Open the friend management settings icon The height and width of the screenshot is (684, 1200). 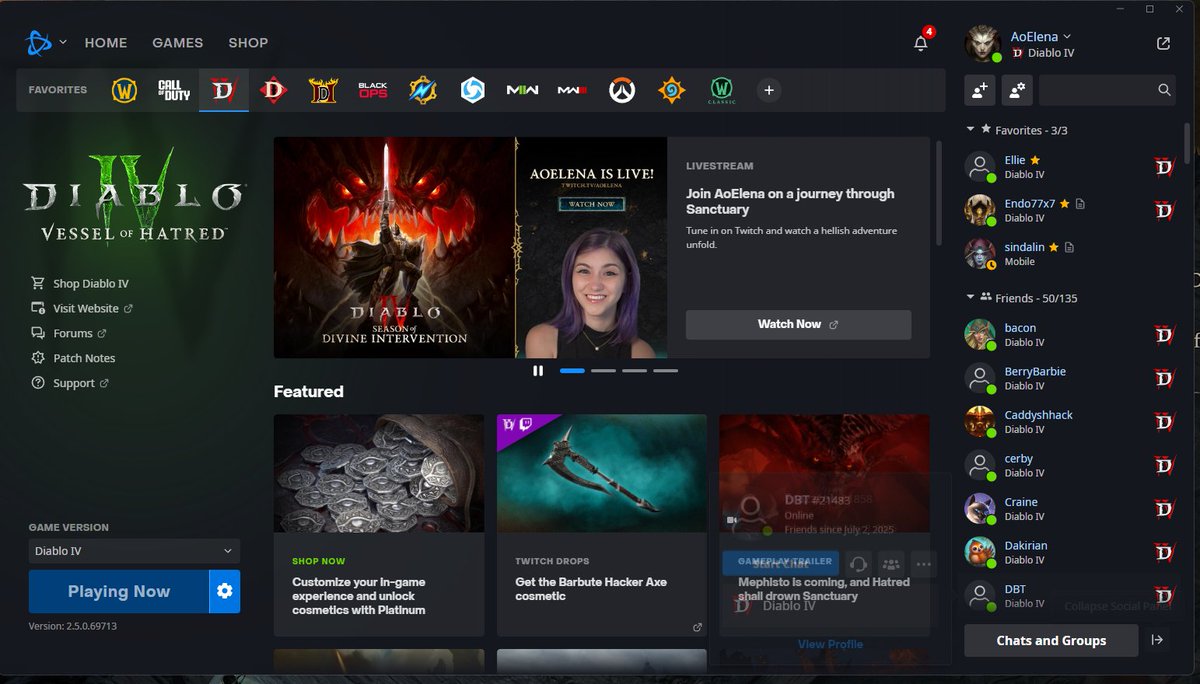tap(1017, 90)
